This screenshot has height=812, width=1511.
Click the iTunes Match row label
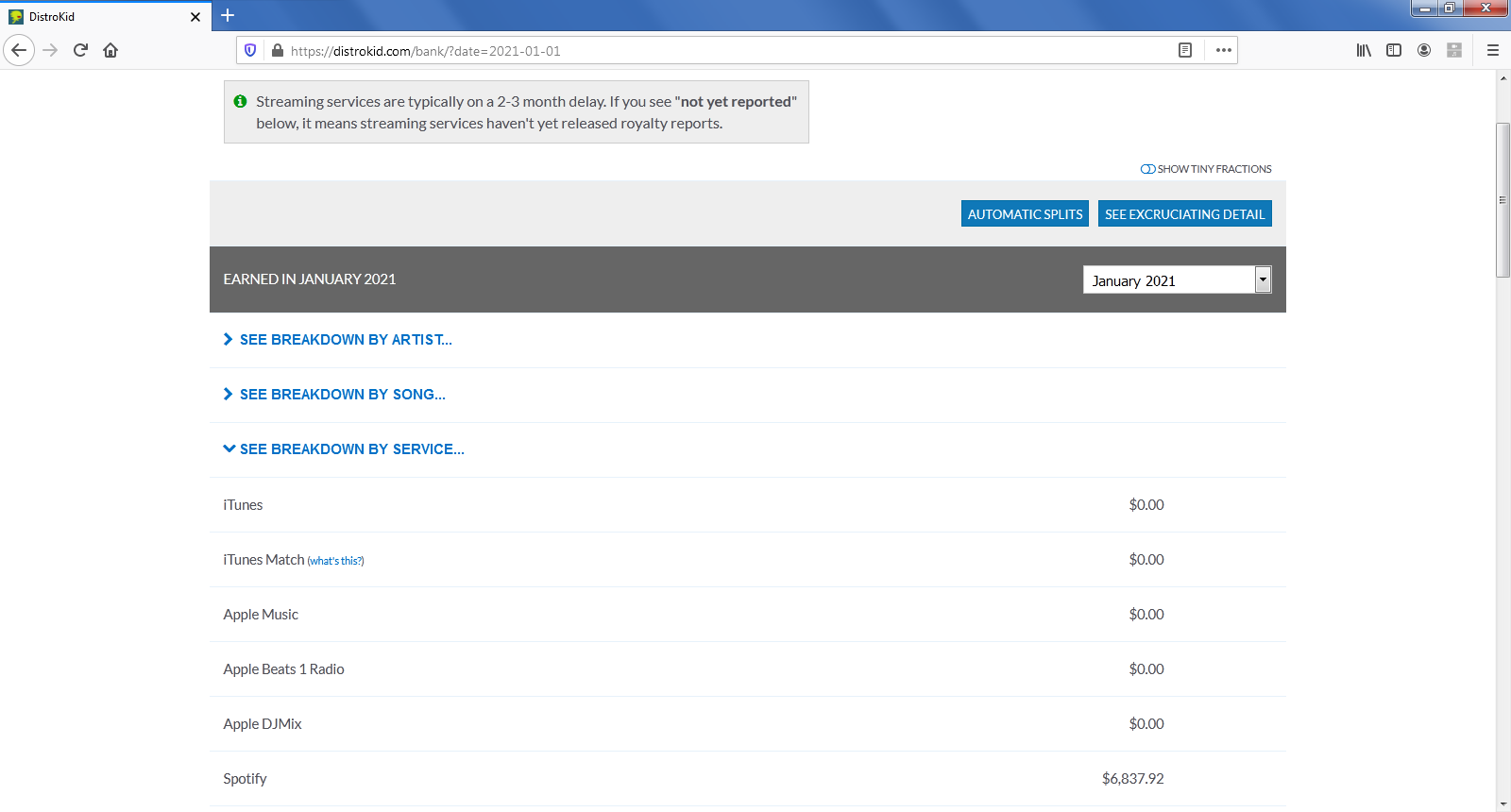click(263, 560)
